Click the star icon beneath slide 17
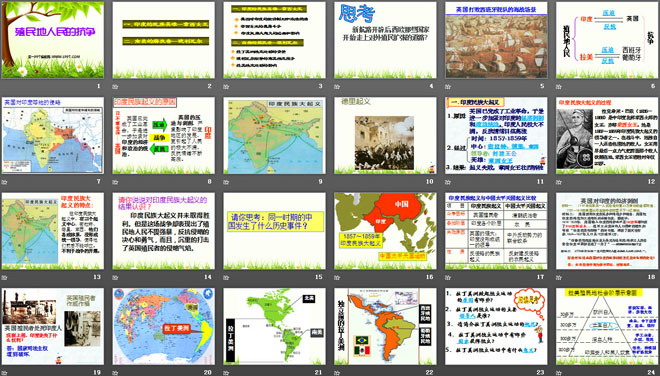Image resolution: width=660 pixels, height=376 pixels. pos(447,277)
